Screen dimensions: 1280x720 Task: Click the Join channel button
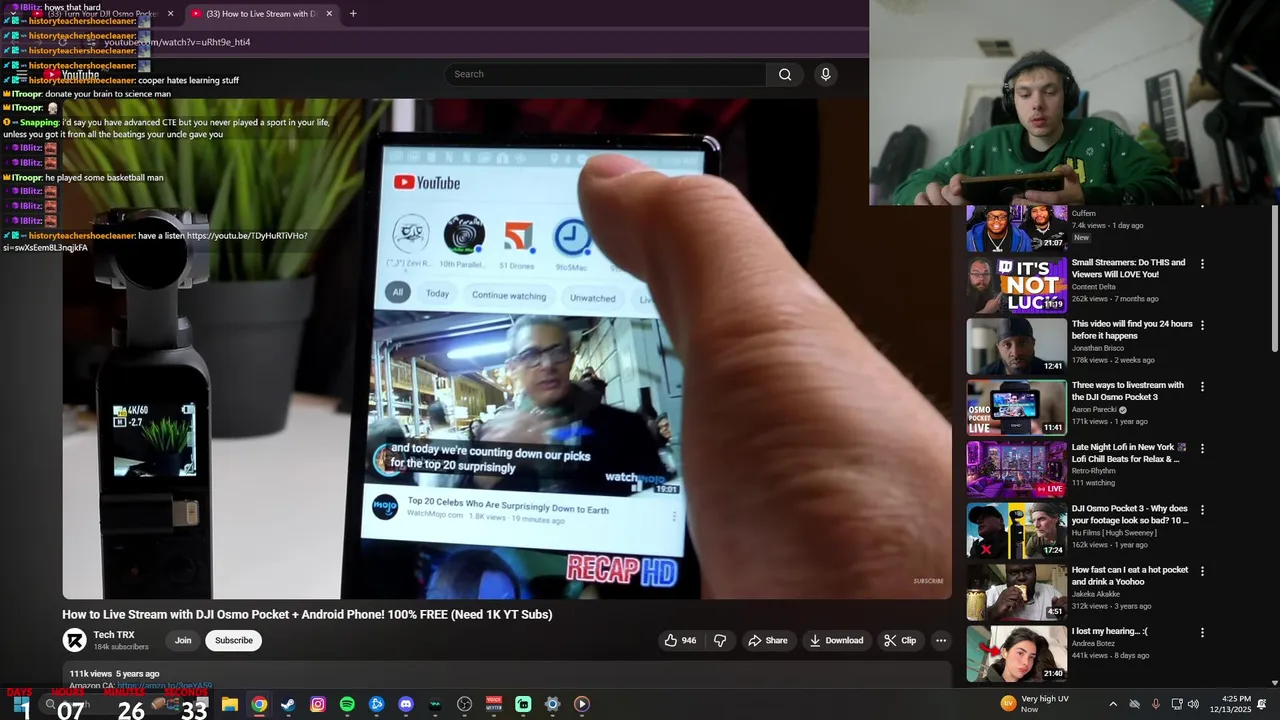[183, 640]
